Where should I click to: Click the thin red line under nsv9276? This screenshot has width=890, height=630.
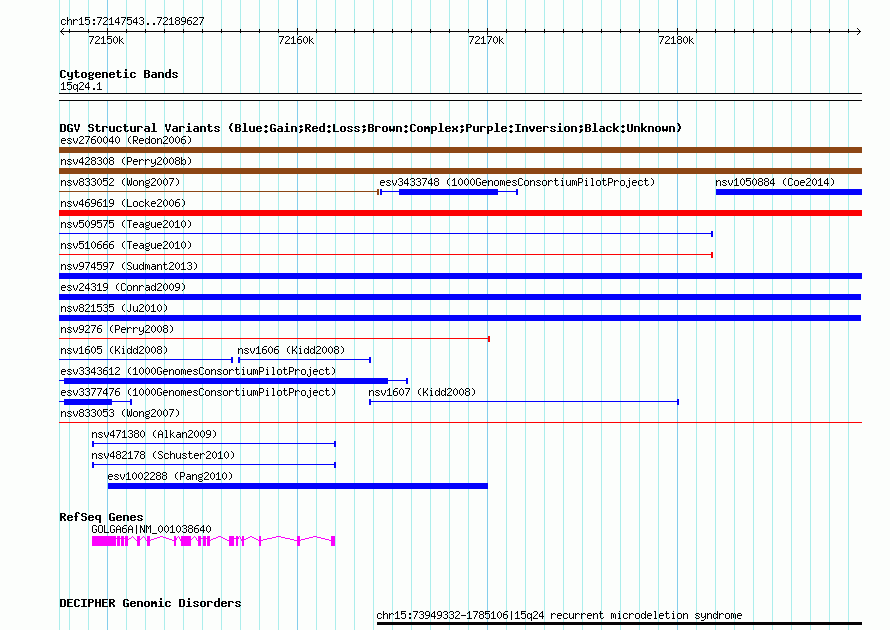pyautogui.click(x=274, y=339)
